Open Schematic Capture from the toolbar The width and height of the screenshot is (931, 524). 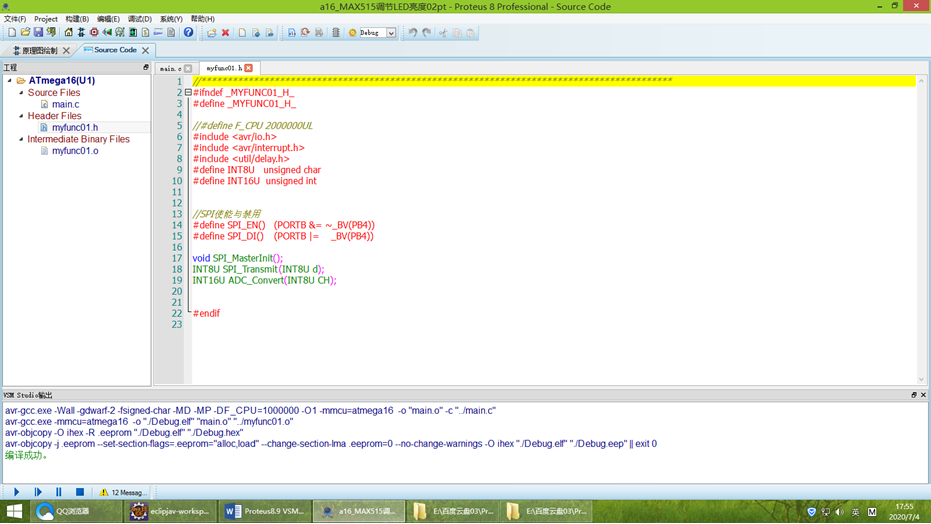click(81, 33)
